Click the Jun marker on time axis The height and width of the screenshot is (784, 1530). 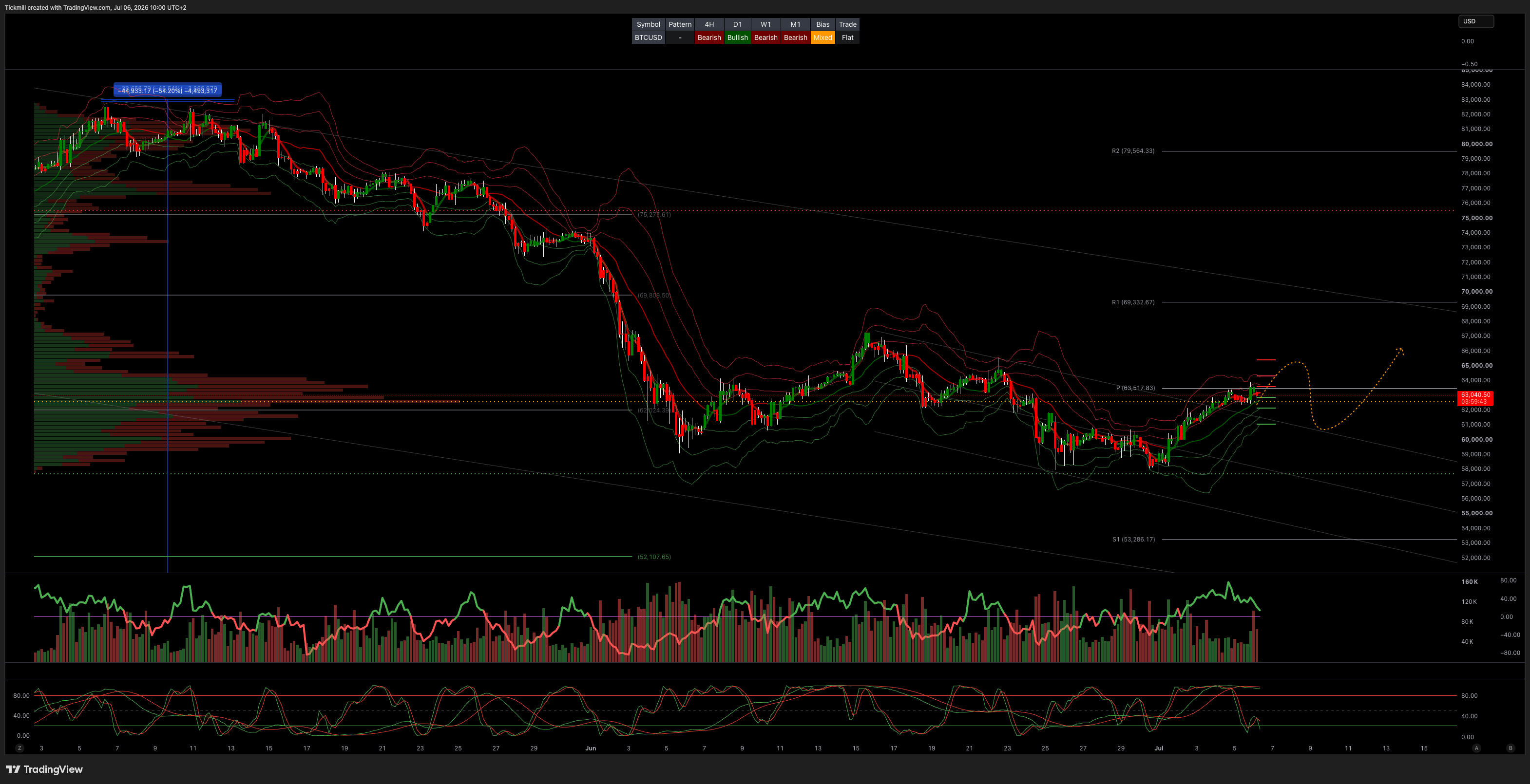[x=591, y=748]
